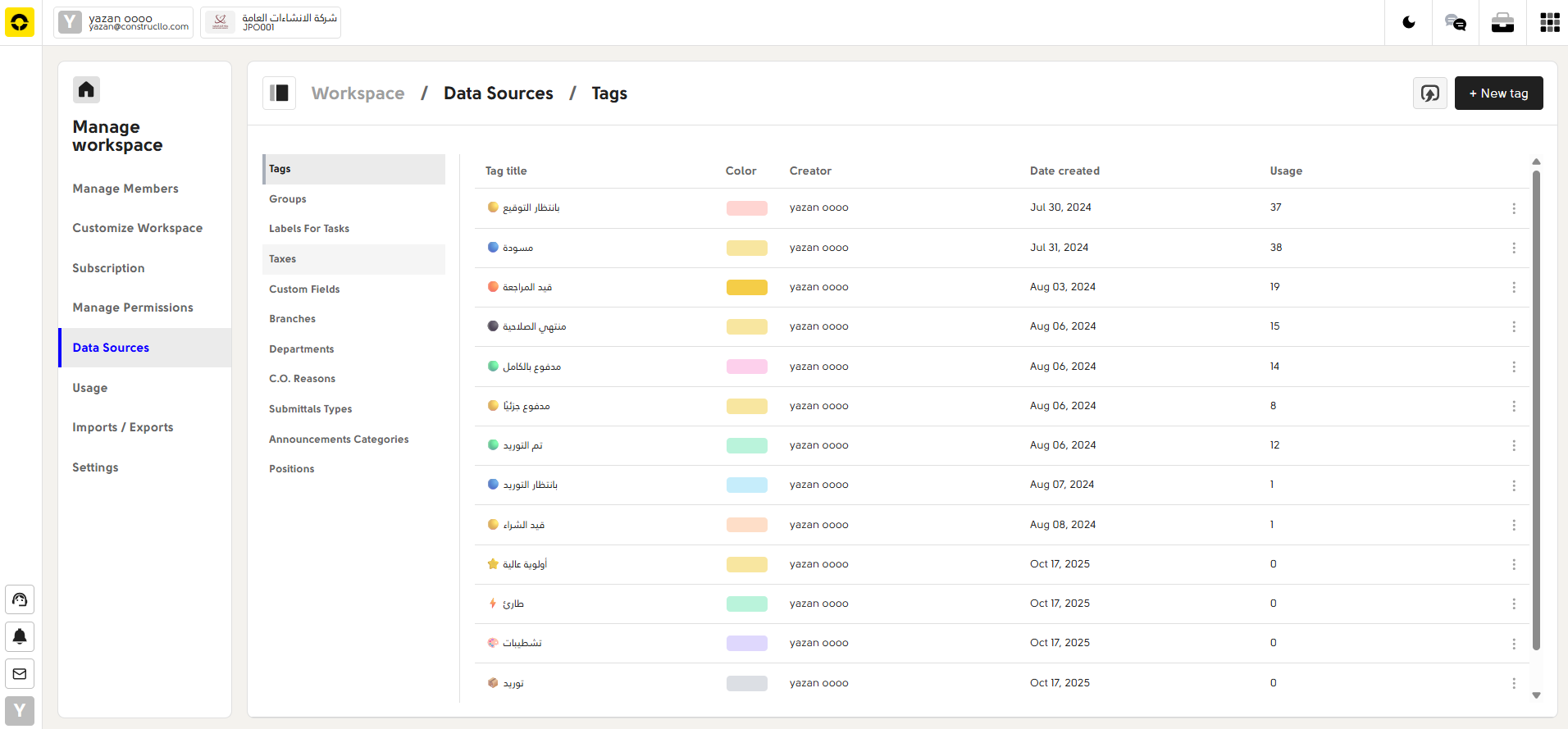
Task: Click the Y avatar at bottom left
Action: point(20,711)
